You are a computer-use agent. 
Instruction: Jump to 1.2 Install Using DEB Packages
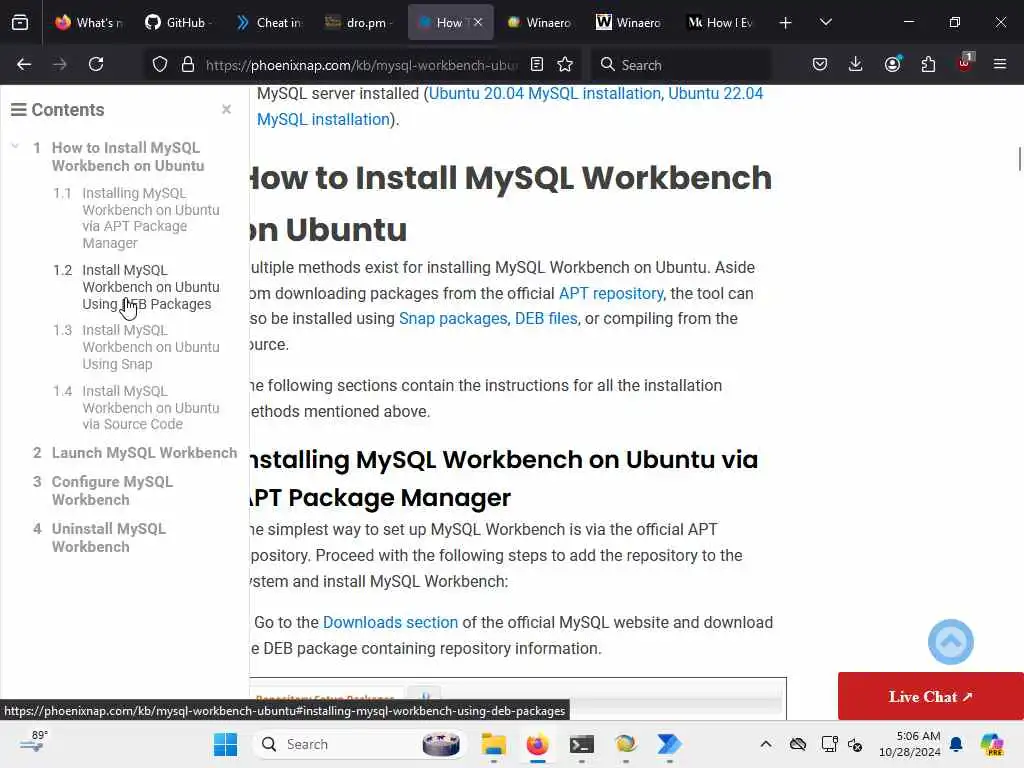pyautogui.click(x=151, y=287)
